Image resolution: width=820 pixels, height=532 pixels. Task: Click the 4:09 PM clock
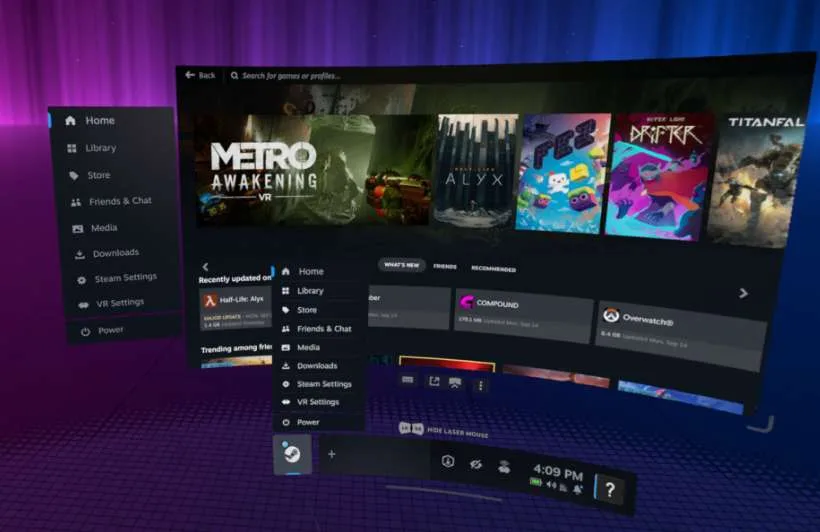pos(557,472)
